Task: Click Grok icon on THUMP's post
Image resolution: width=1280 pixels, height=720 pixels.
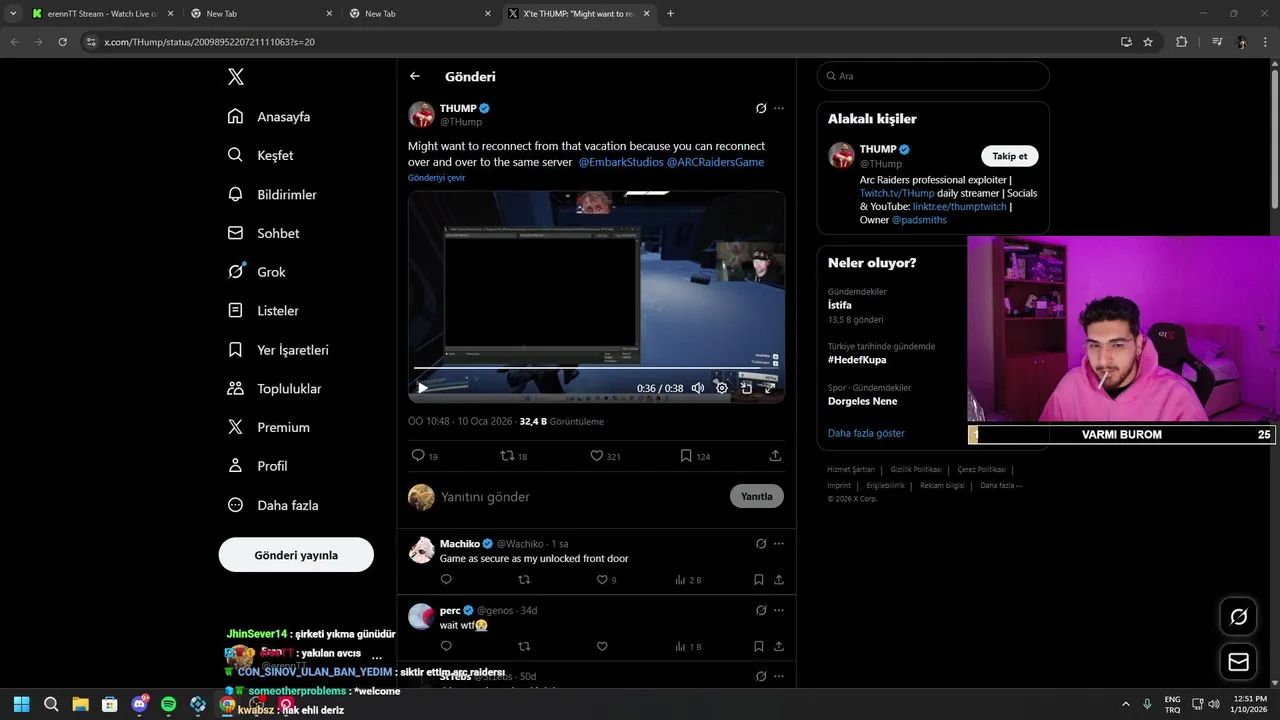Action: coord(761,108)
